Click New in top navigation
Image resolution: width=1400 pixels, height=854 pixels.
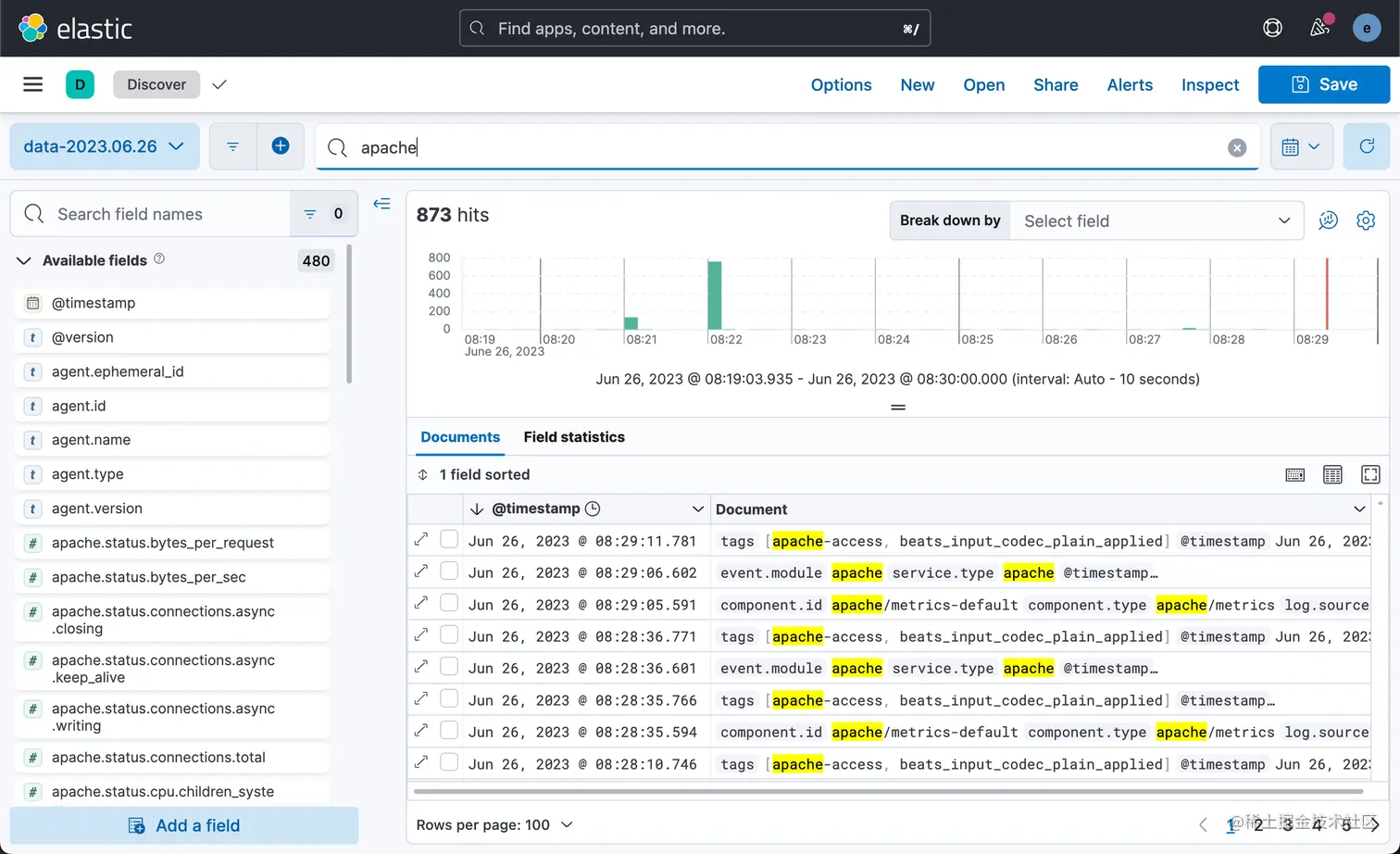click(x=918, y=84)
